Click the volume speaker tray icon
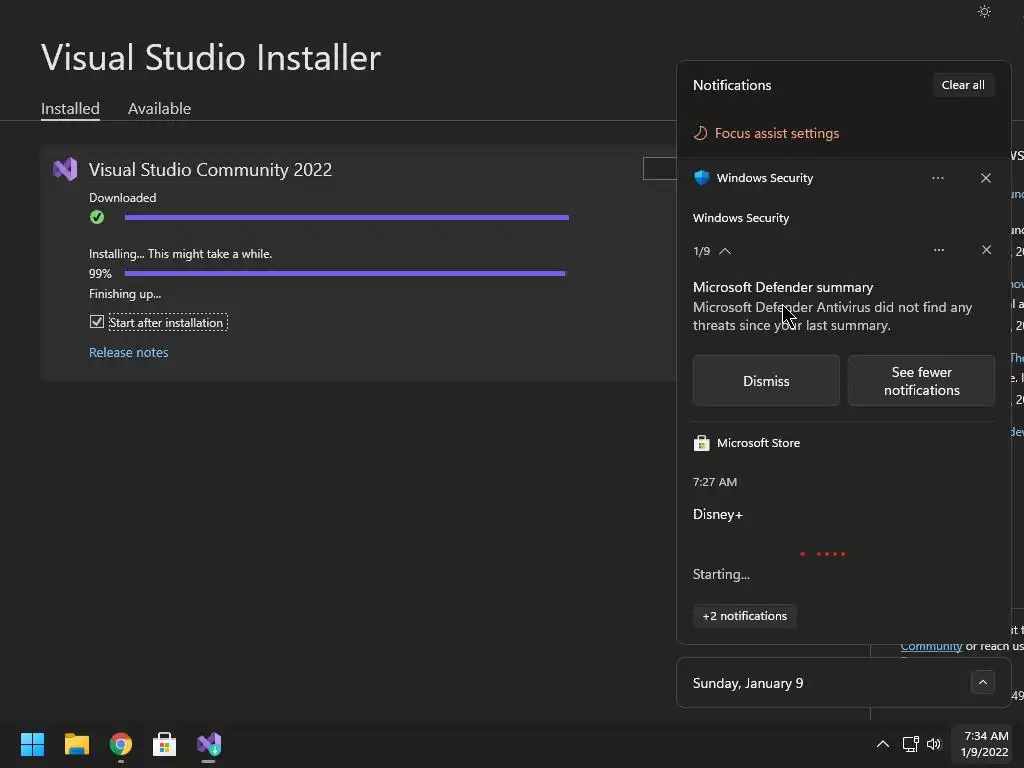 tap(934, 744)
